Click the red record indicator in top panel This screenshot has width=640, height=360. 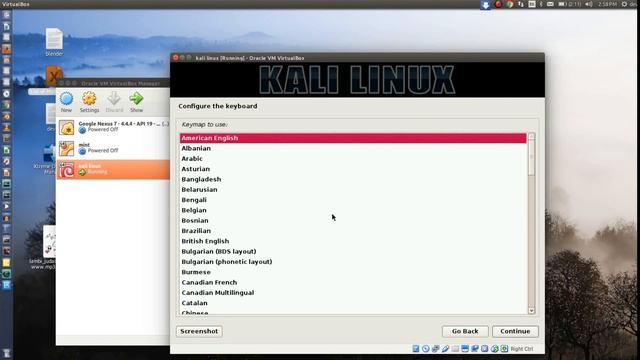498,4
